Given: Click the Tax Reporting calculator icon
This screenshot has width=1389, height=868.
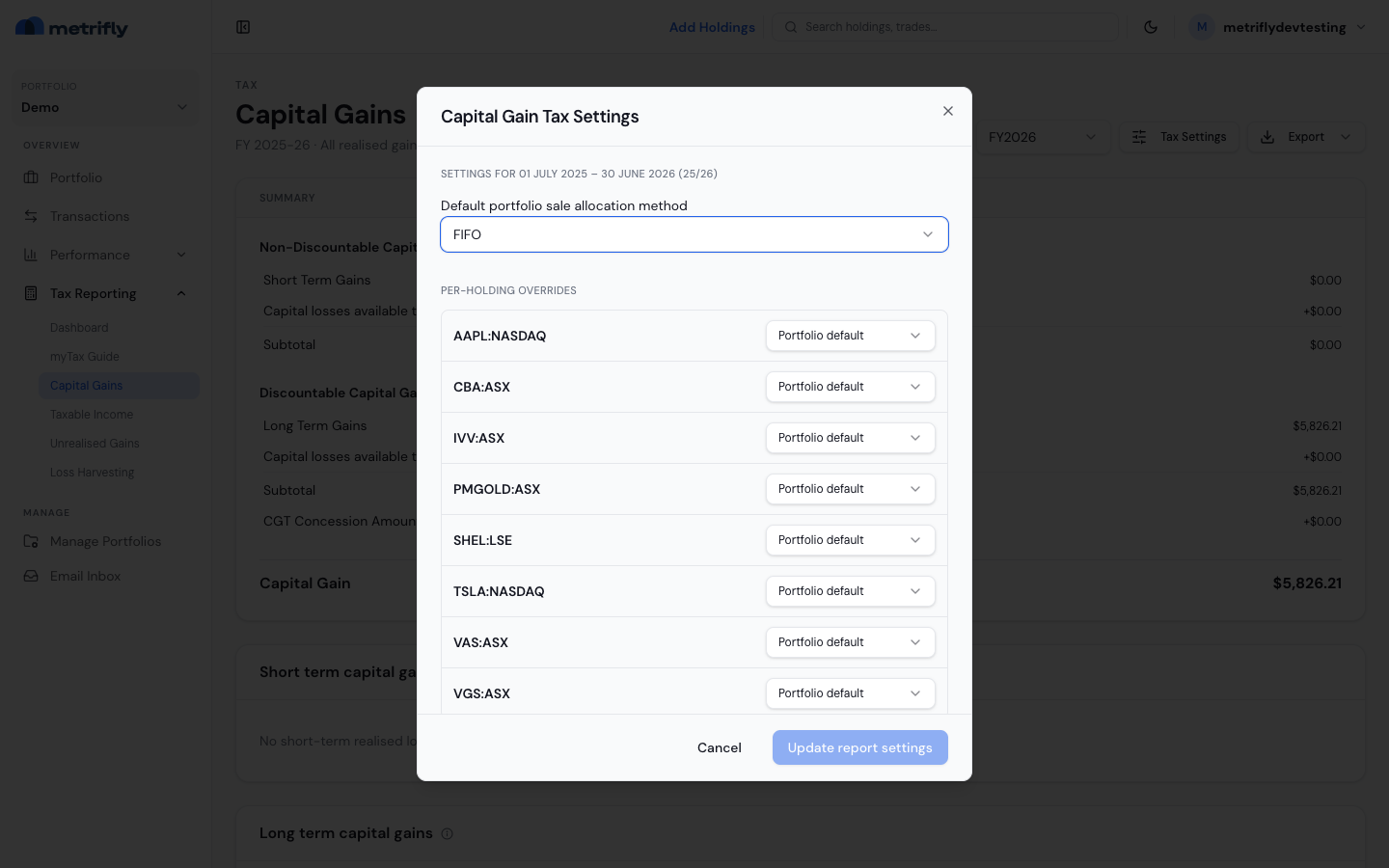Looking at the screenshot, I should [x=31, y=293].
